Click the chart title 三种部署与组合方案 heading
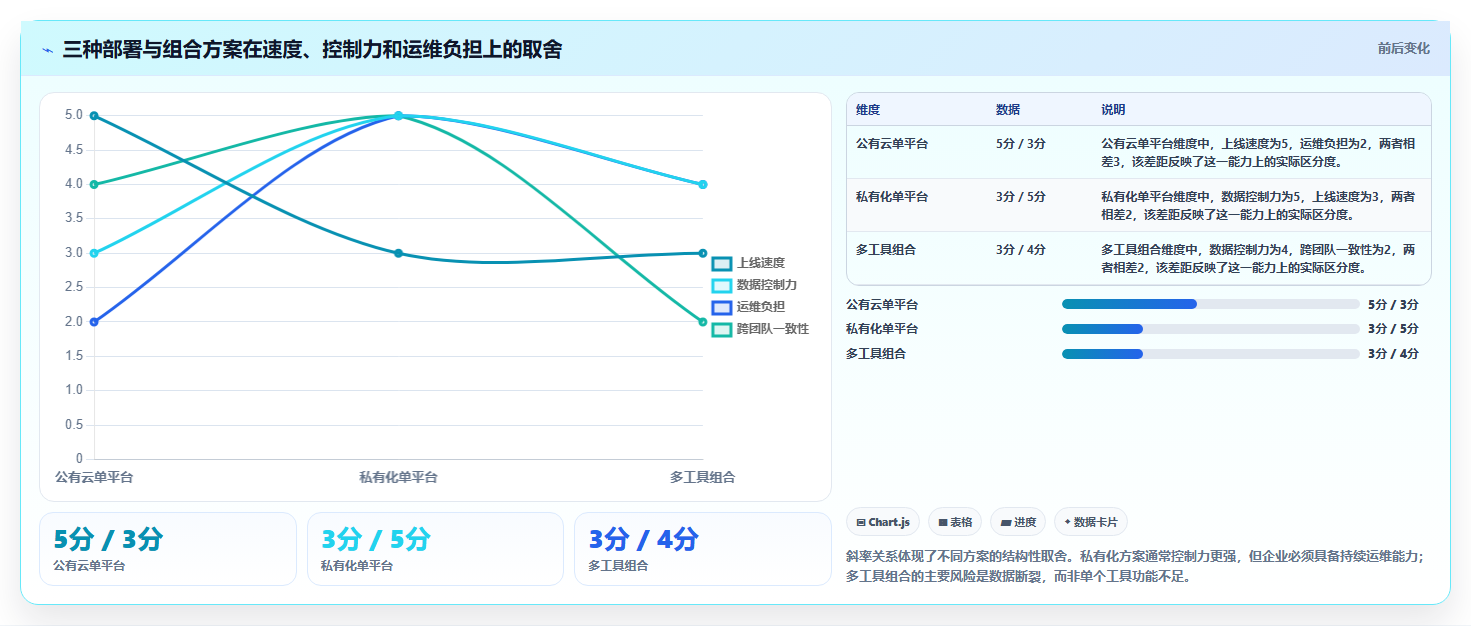Viewport: 1471px width, 626px height. coord(312,49)
